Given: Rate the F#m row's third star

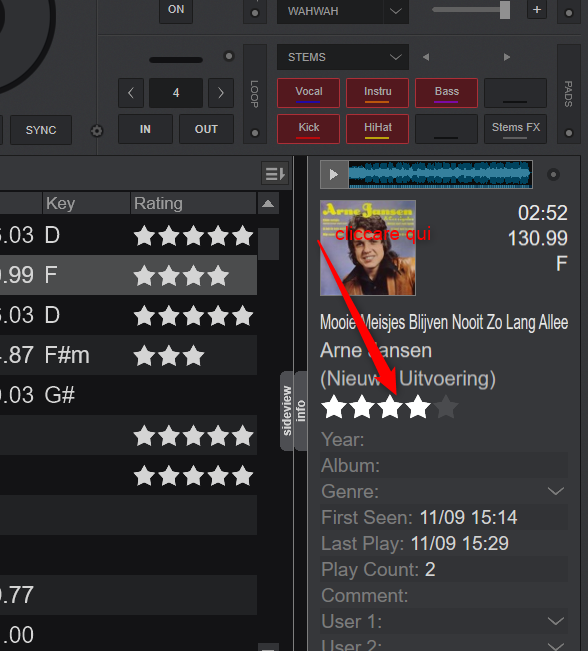Looking at the screenshot, I should [194, 356].
